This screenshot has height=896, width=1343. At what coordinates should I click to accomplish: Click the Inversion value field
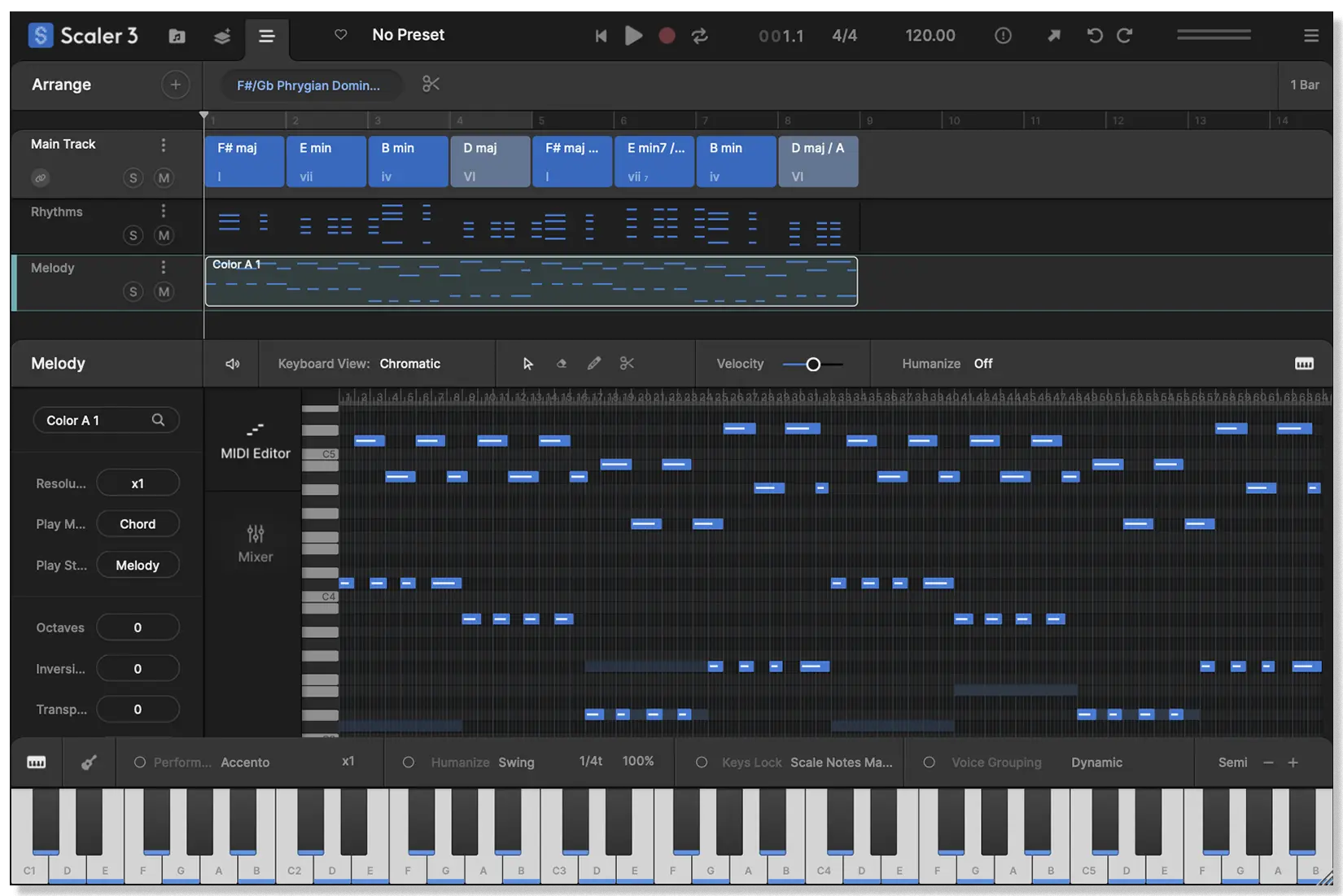138,668
